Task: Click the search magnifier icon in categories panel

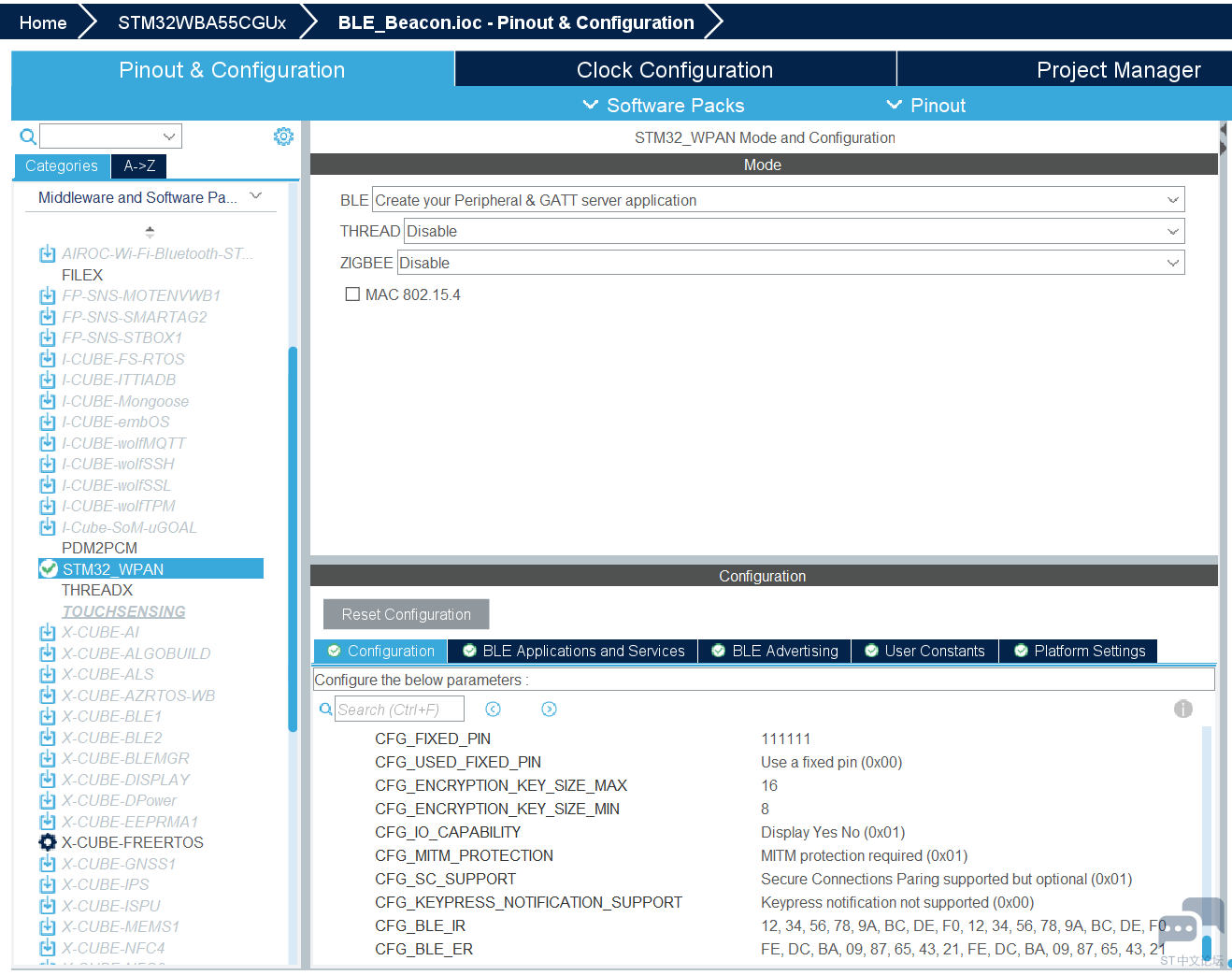Action: [28, 136]
